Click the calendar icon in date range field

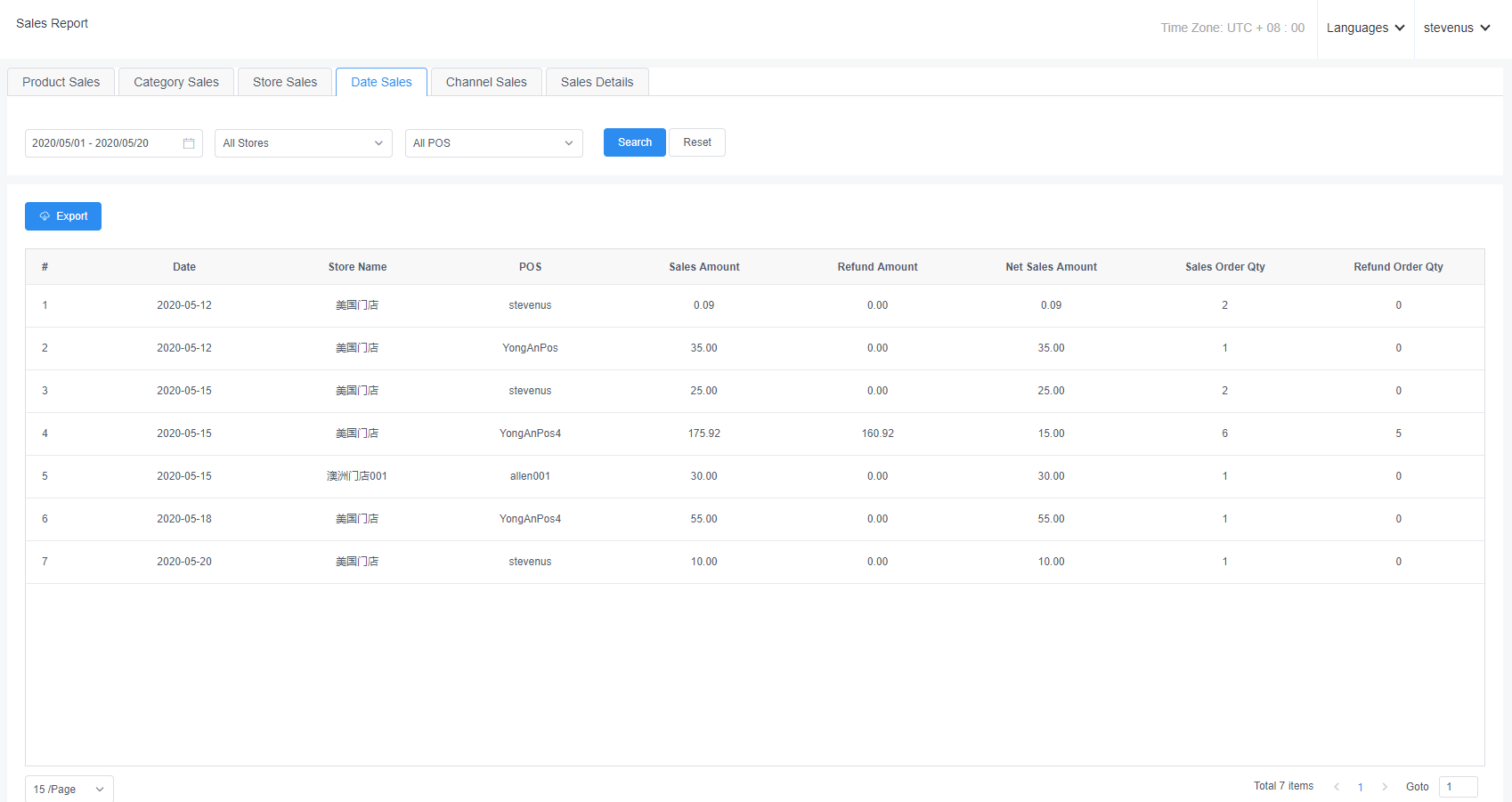click(189, 143)
